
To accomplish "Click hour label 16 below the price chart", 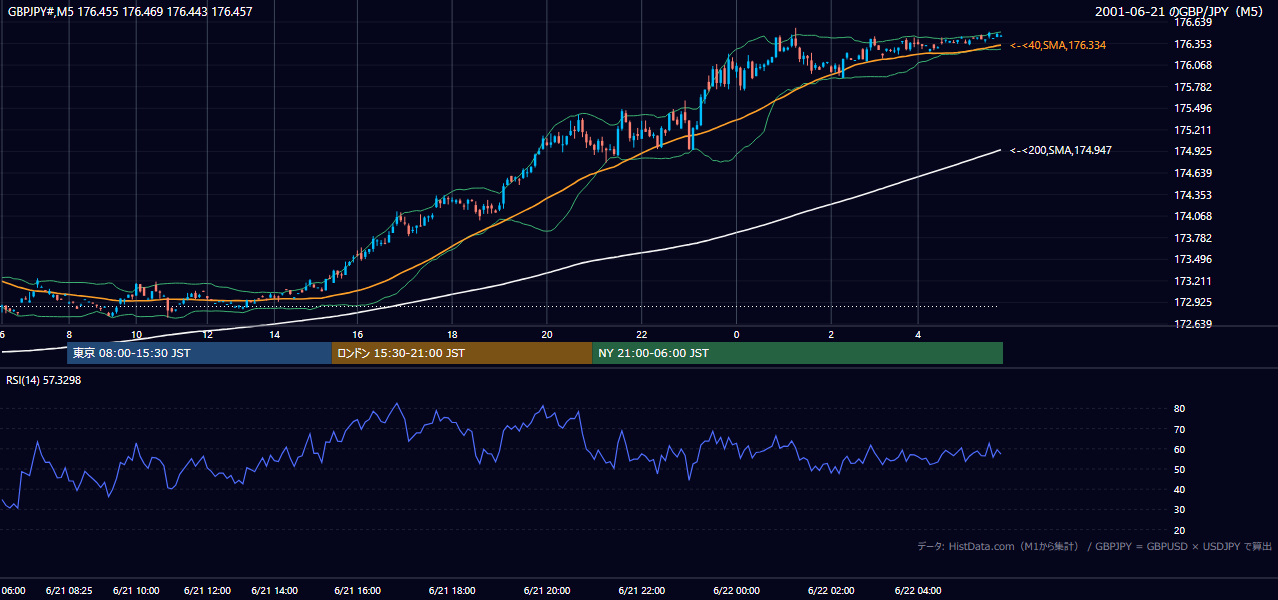I will [359, 334].
